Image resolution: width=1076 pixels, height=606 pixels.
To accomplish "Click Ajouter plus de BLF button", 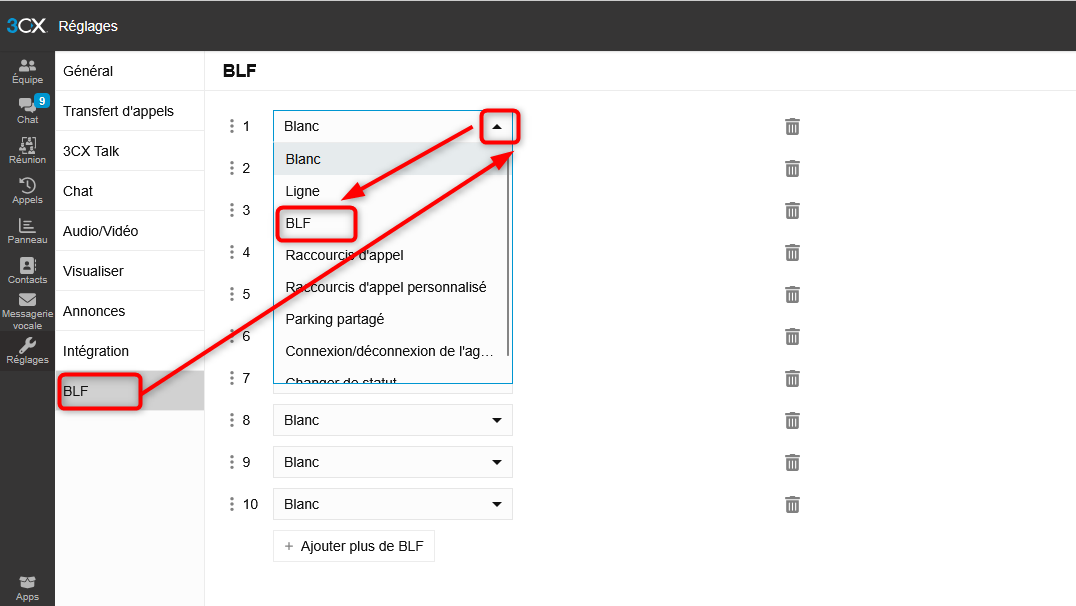I will coord(353,546).
